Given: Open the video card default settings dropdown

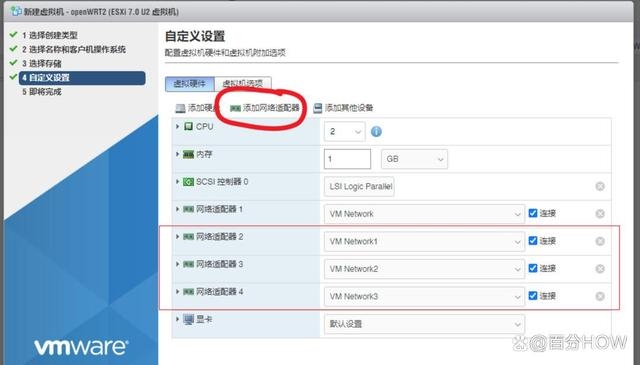Looking at the screenshot, I should coord(424,324).
